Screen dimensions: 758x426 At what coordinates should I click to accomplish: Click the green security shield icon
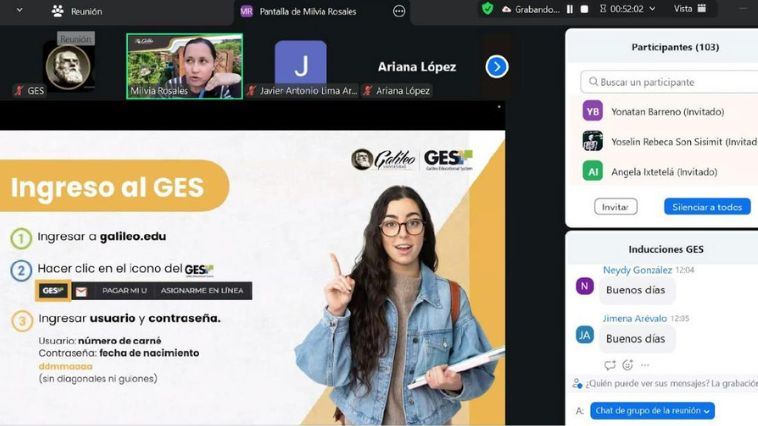pos(487,9)
